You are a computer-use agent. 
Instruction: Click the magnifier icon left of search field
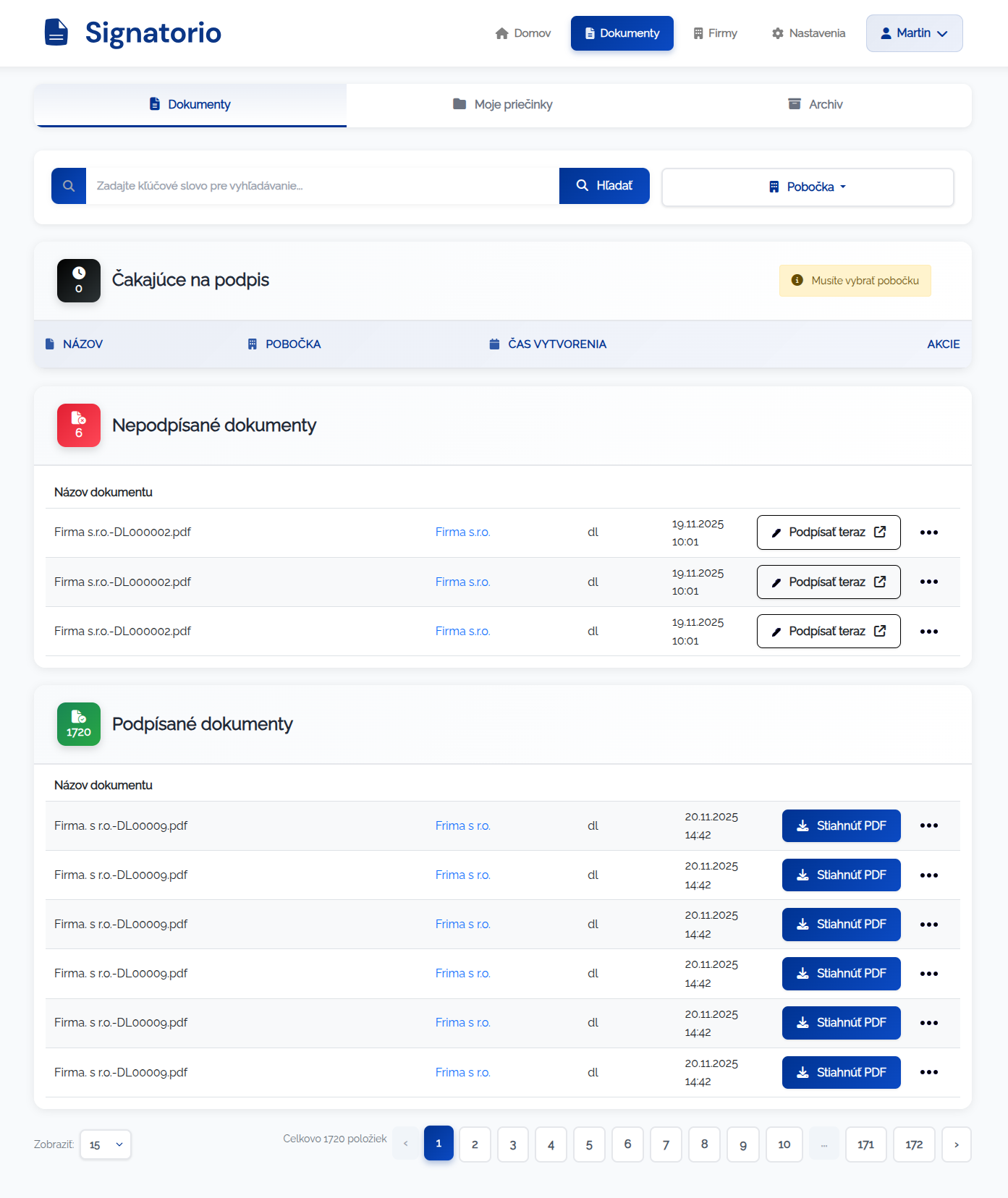69,186
